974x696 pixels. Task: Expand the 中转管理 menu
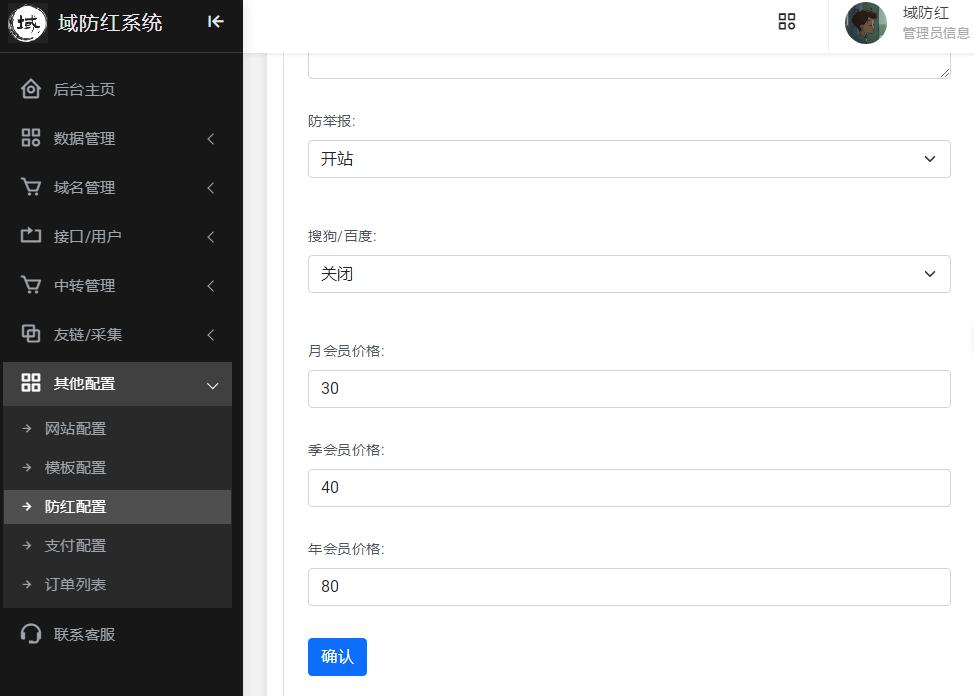[118, 286]
